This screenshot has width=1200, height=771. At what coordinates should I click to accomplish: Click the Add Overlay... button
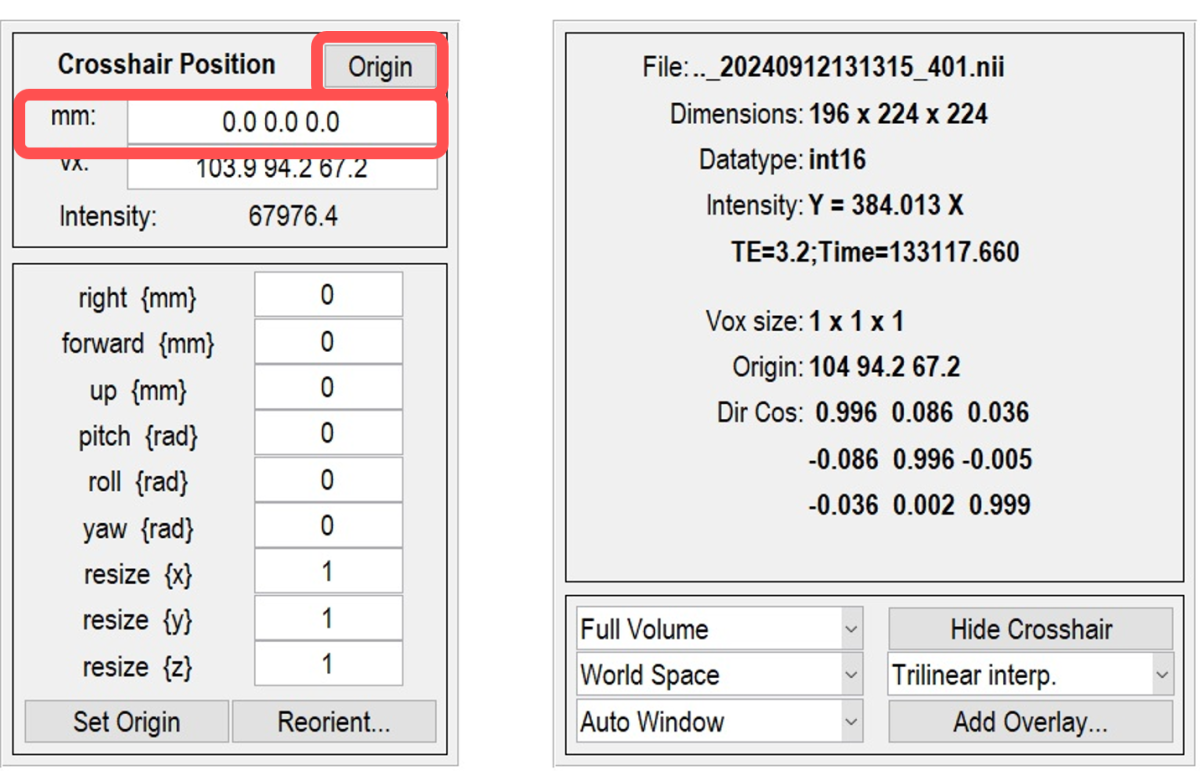click(1030, 721)
